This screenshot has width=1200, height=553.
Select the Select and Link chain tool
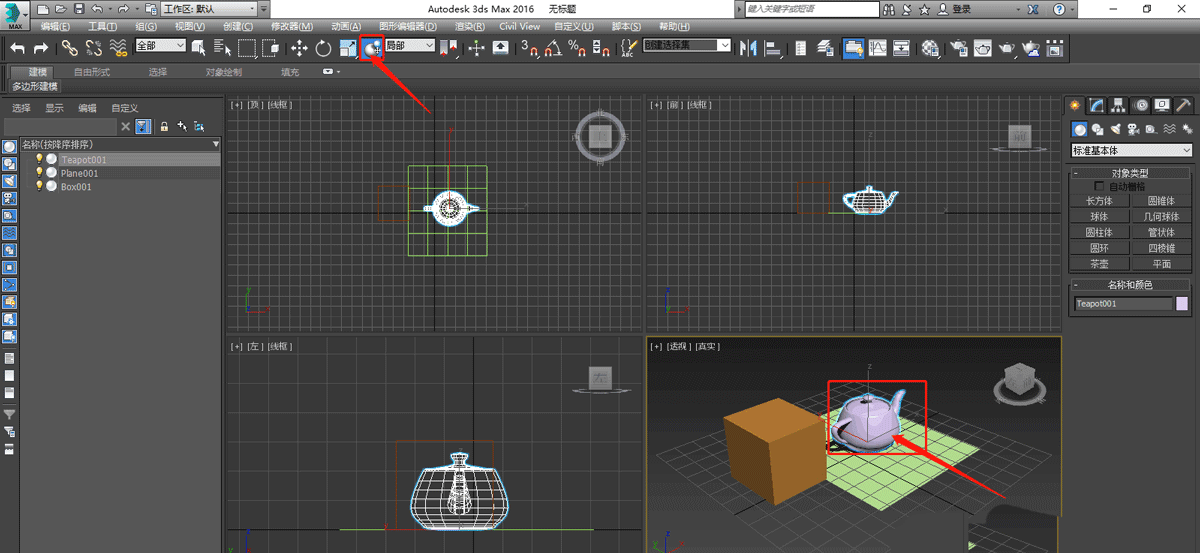(x=69, y=47)
